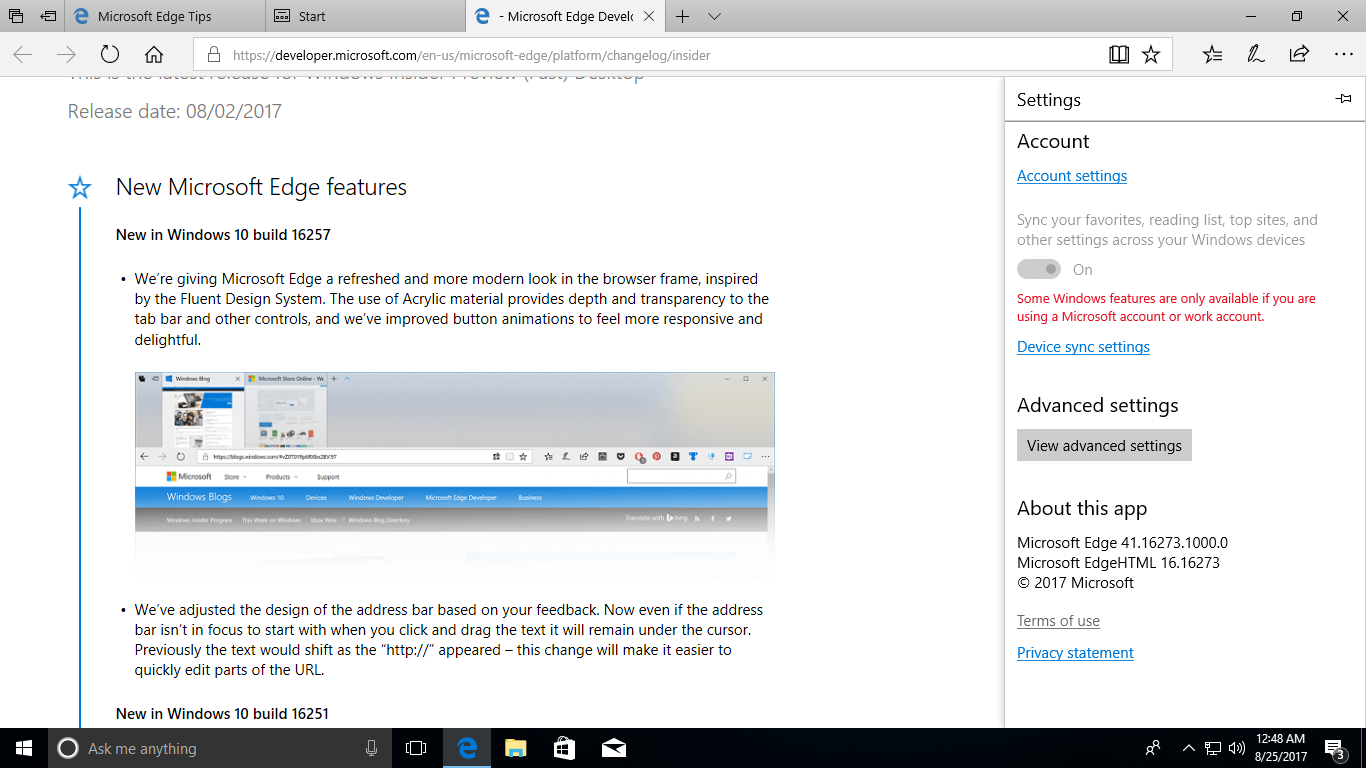
Task: Click Microsoft Edge 41.16273.1000.0 version text
Action: click(1122, 543)
